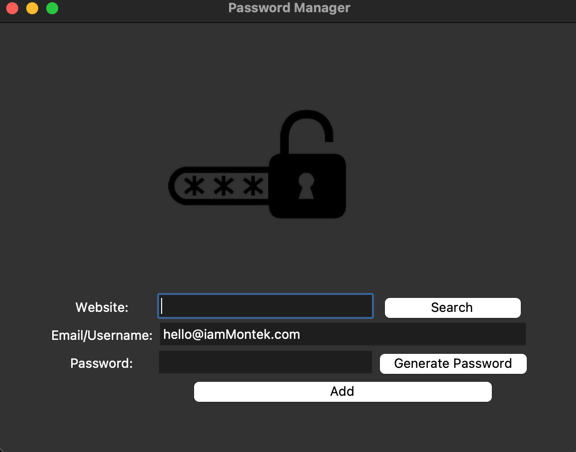Click the Website: label
This screenshot has width=576, height=452.
(102, 307)
